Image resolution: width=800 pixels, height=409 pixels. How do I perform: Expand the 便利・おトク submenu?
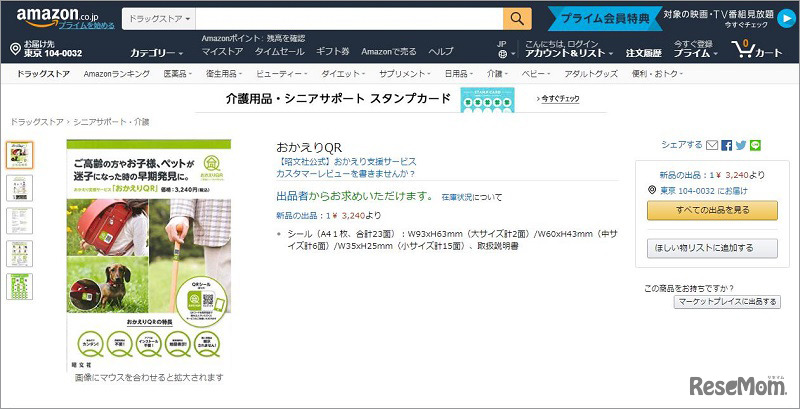pos(657,74)
